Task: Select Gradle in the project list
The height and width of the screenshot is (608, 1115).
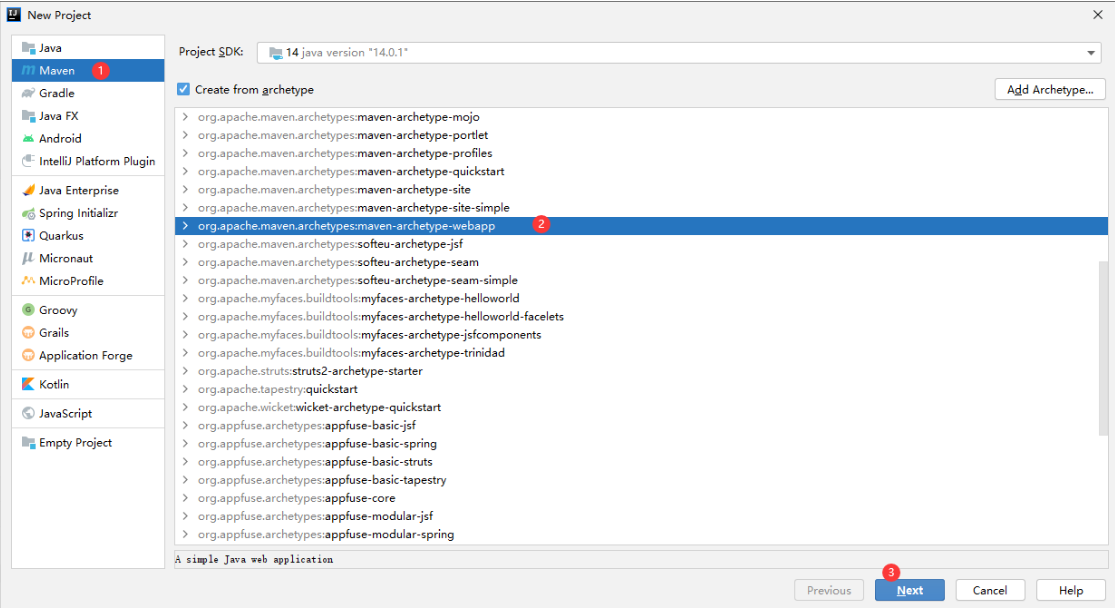Action: 88,93
